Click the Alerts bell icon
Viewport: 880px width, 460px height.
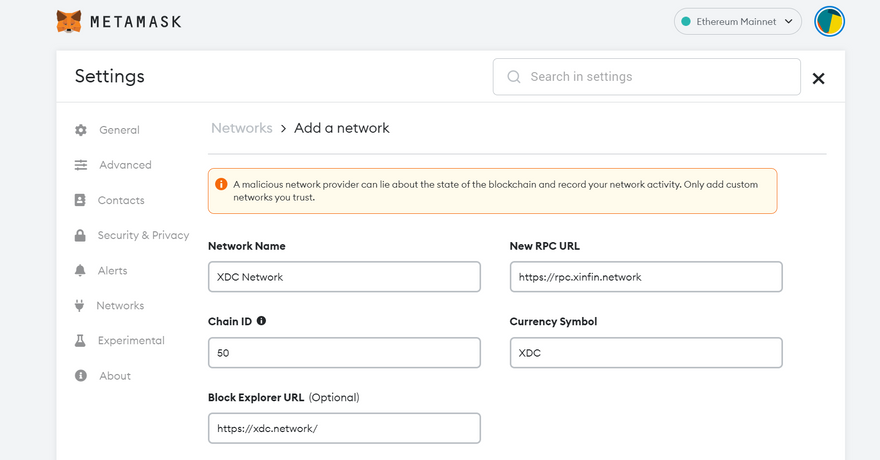pyautogui.click(x=80, y=271)
